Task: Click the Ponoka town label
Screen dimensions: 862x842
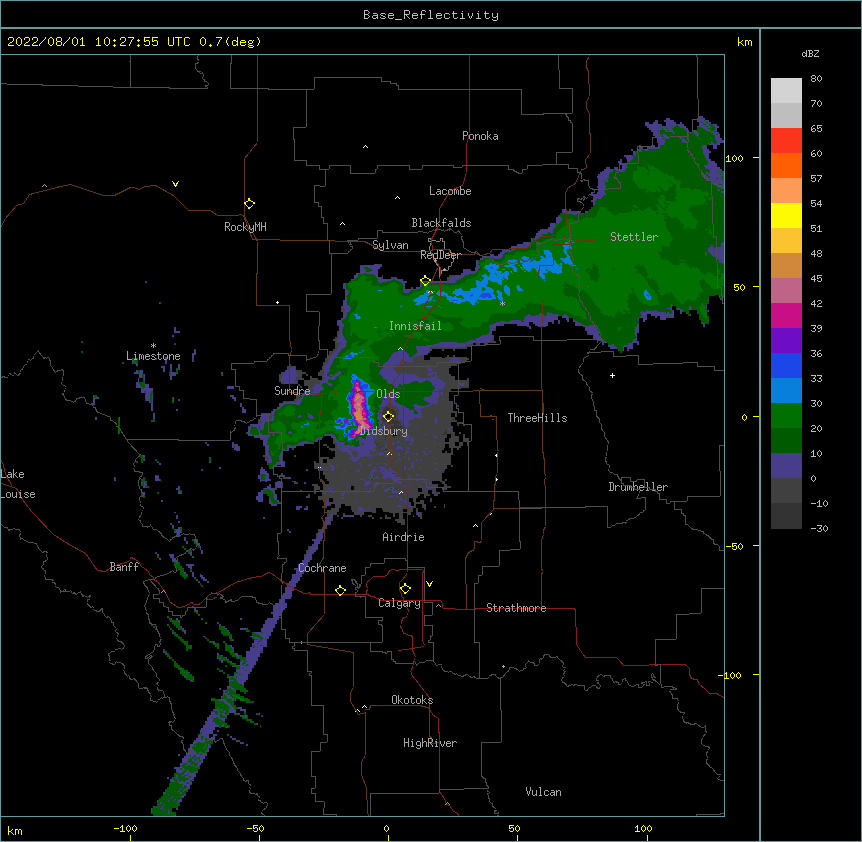Action: pyautogui.click(x=480, y=136)
